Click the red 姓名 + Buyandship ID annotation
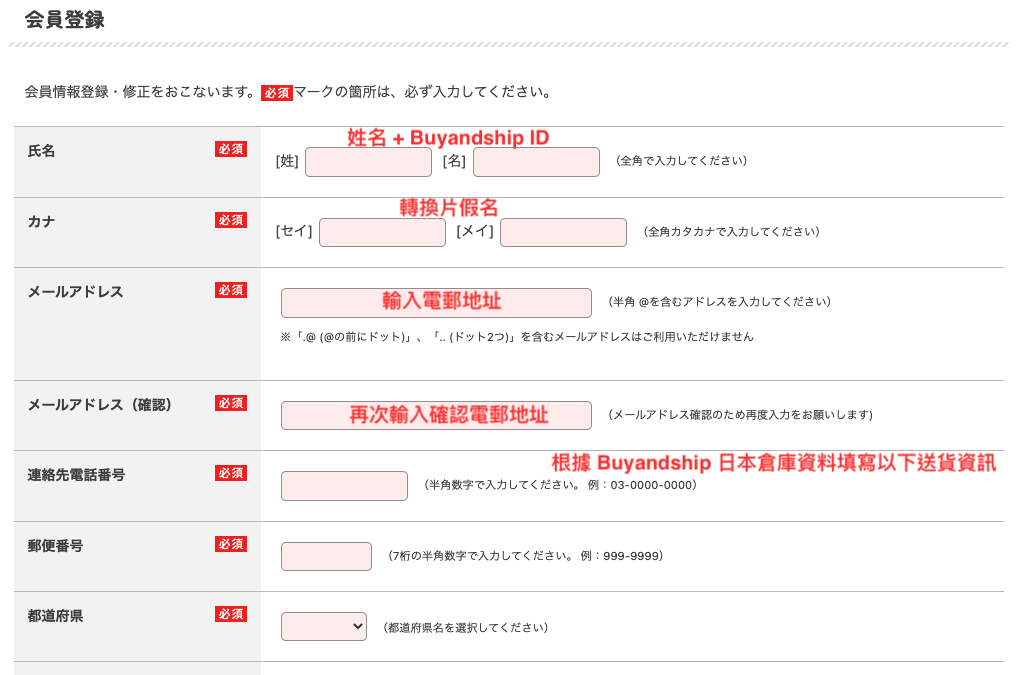This screenshot has width=1017, height=675. 448,138
